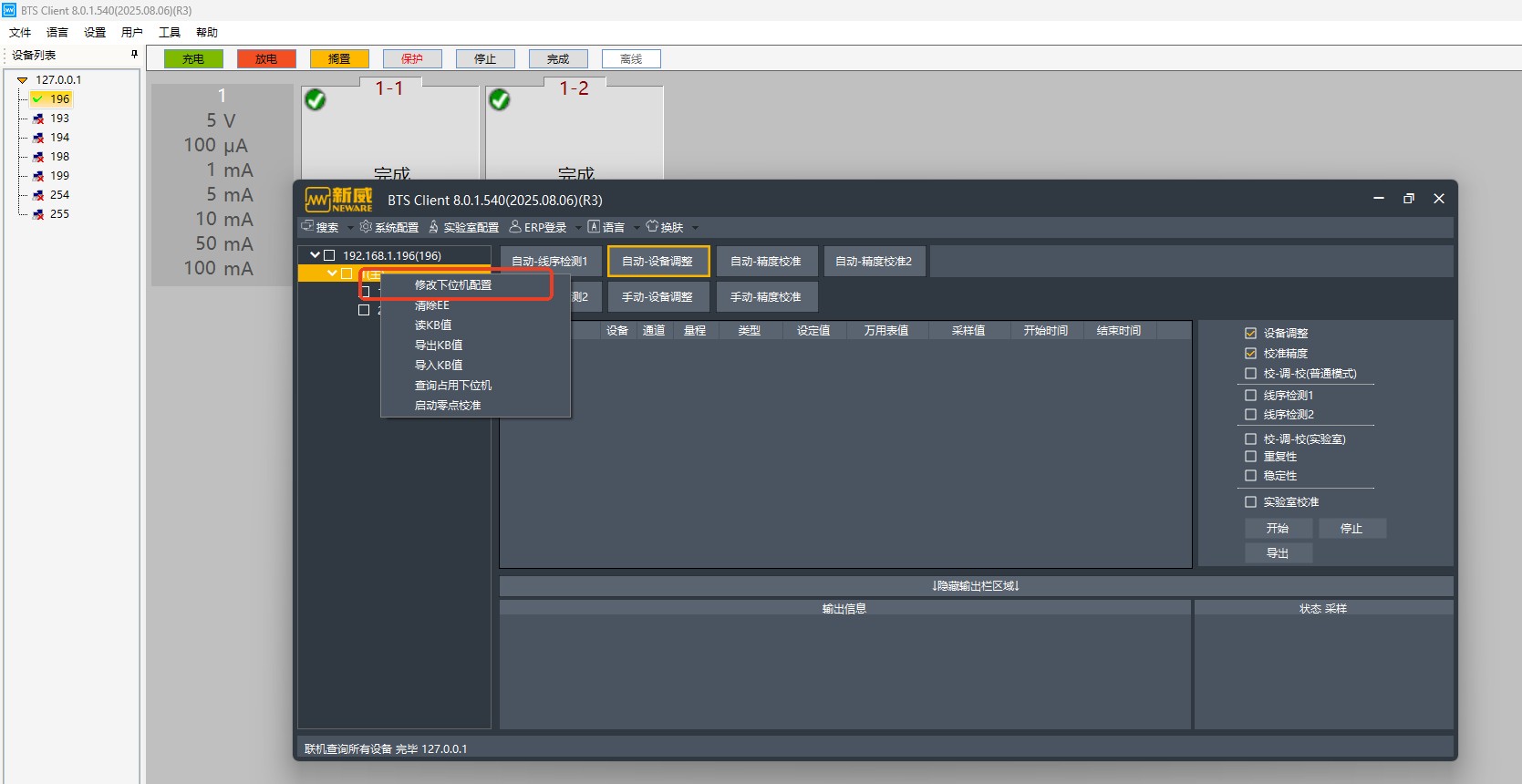Screen dimensions: 1522x784
Task: Click the offline device icon for 198
Action: point(38,157)
